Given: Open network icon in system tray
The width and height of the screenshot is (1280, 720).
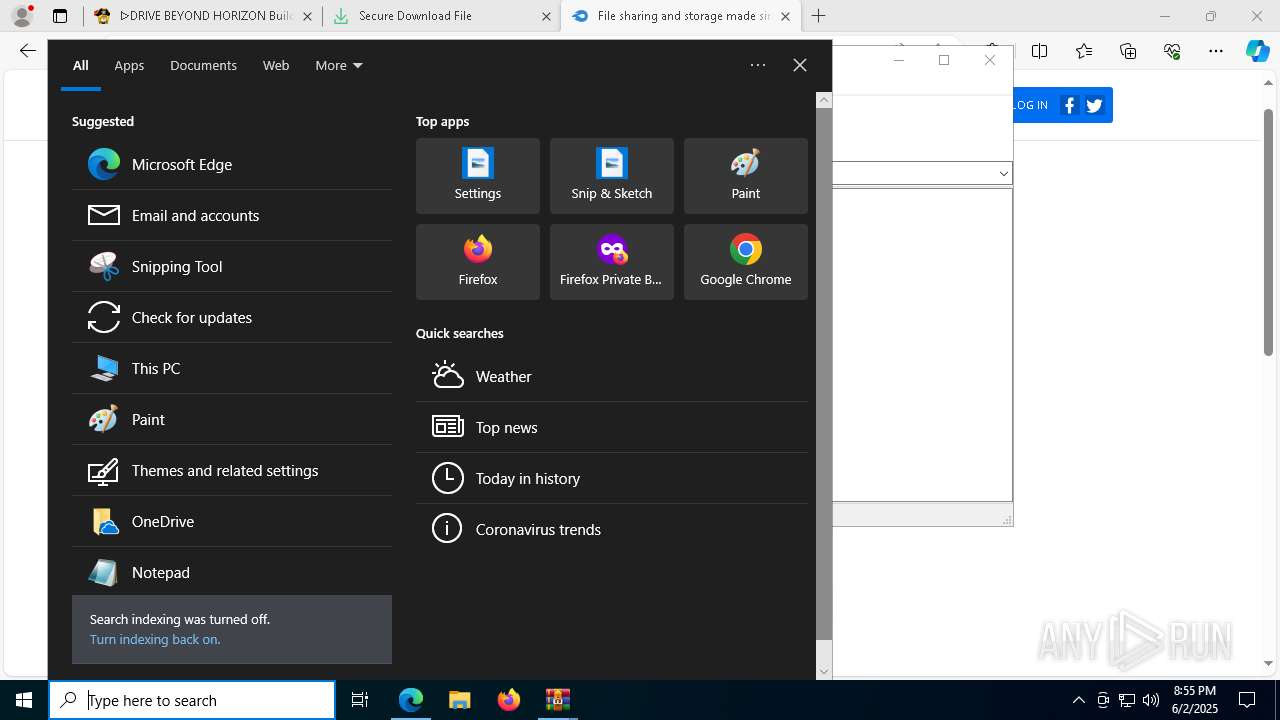Looking at the screenshot, I should click(1127, 700).
